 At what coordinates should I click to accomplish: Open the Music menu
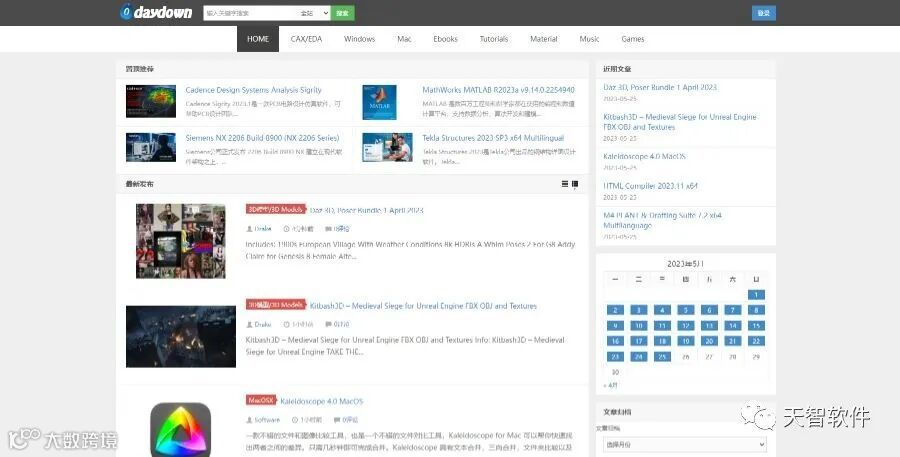pyautogui.click(x=589, y=39)
